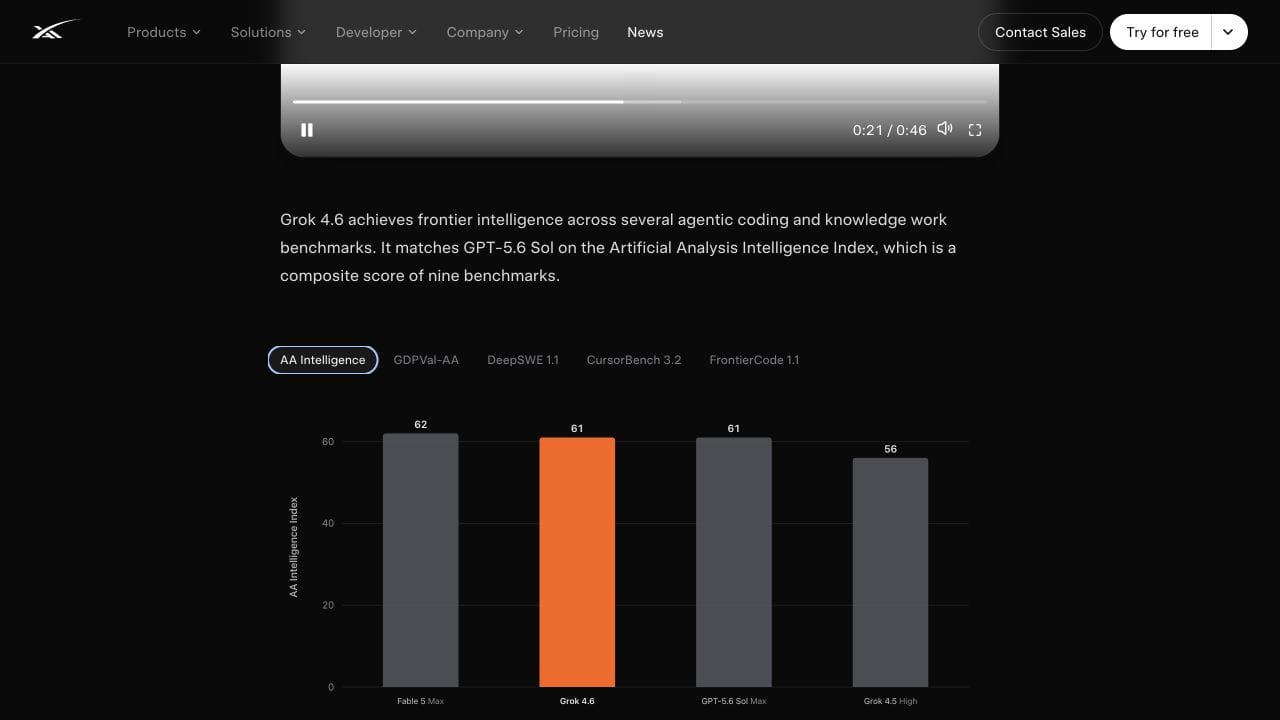
Task: Open the Try for free dropdown arrow
Action: [x=1229, y=32]
